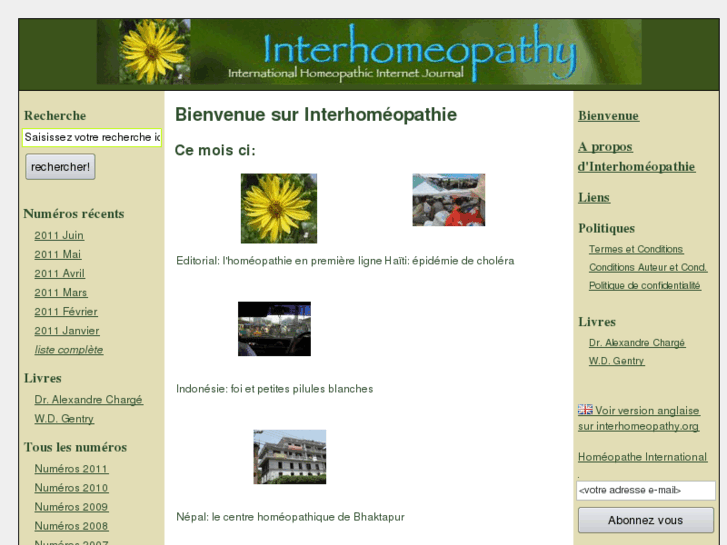Open Termes et Conditions
Image resolution: width=727 pixels, height=545 pixels.
coord(636,249)
